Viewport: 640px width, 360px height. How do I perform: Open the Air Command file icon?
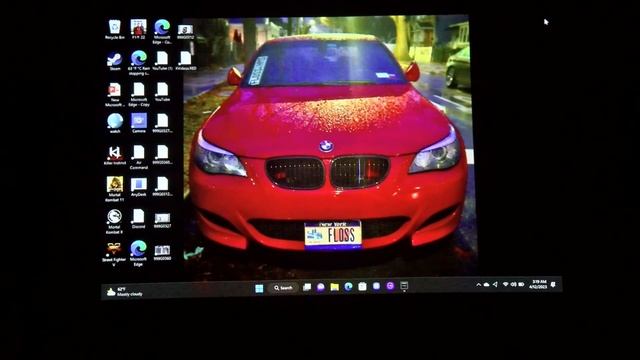coord(138,157)
